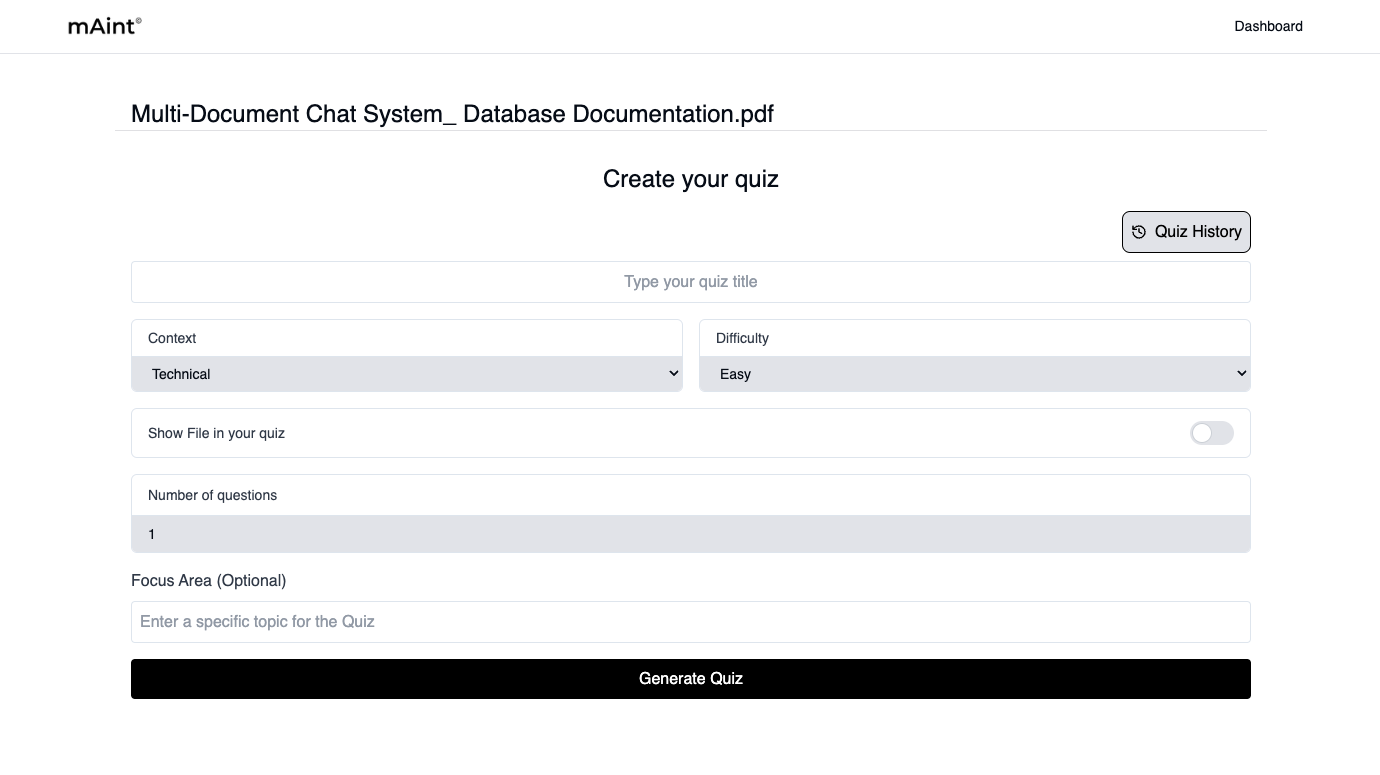
Task: Click the clock icon on Quiz History button
Action: click(x=1139, y=231)
